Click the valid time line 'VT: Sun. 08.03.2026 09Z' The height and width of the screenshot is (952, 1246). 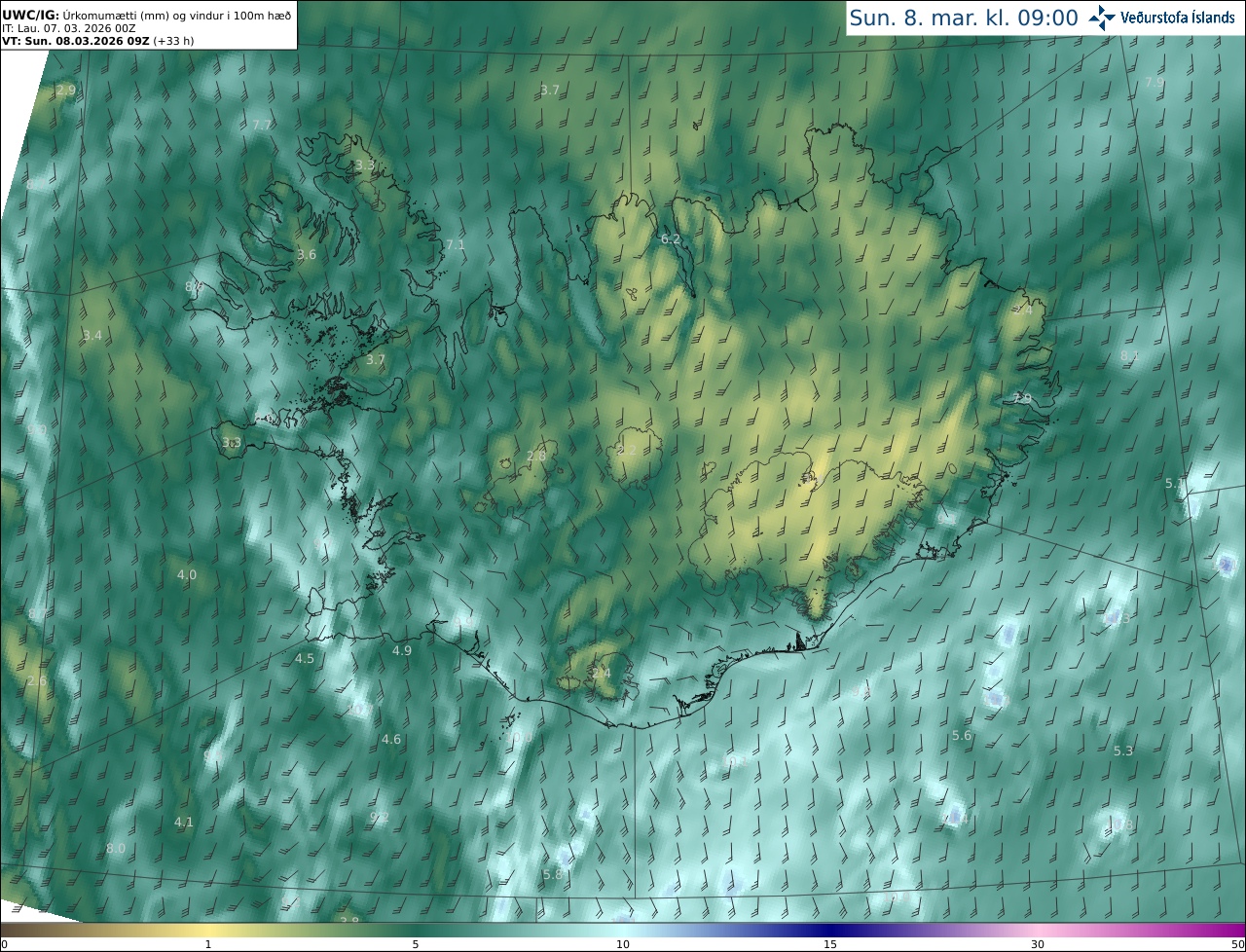(x=75, y=42)
